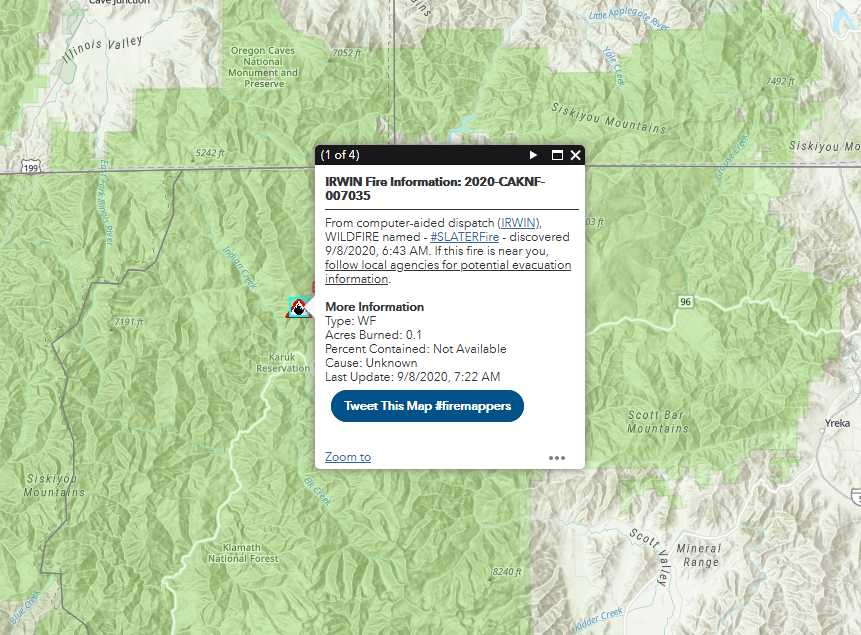861x635 pixels.
Task: Follow local agencies evacuation information link
Action: [448, 271]
